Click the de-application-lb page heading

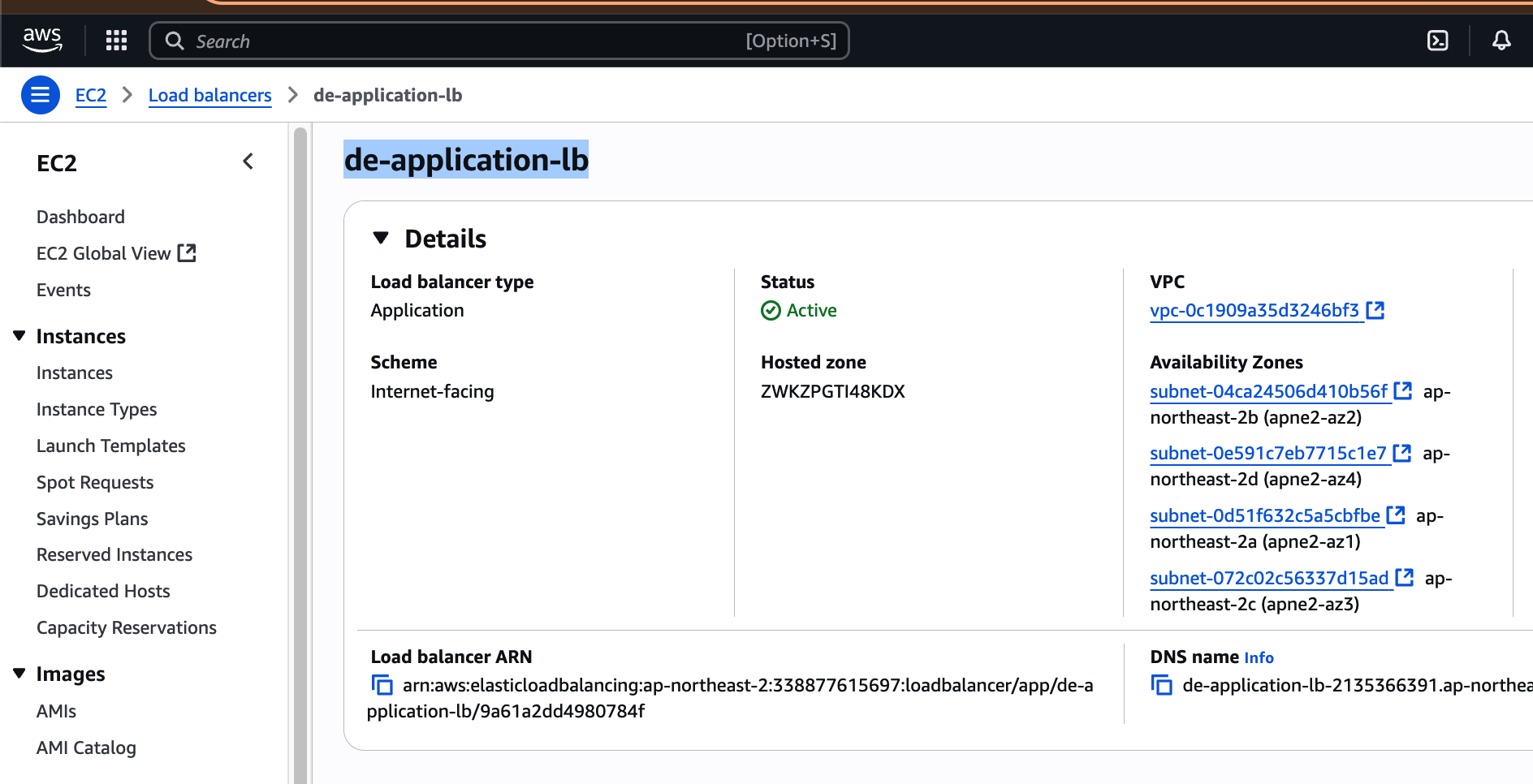point(466,160)
